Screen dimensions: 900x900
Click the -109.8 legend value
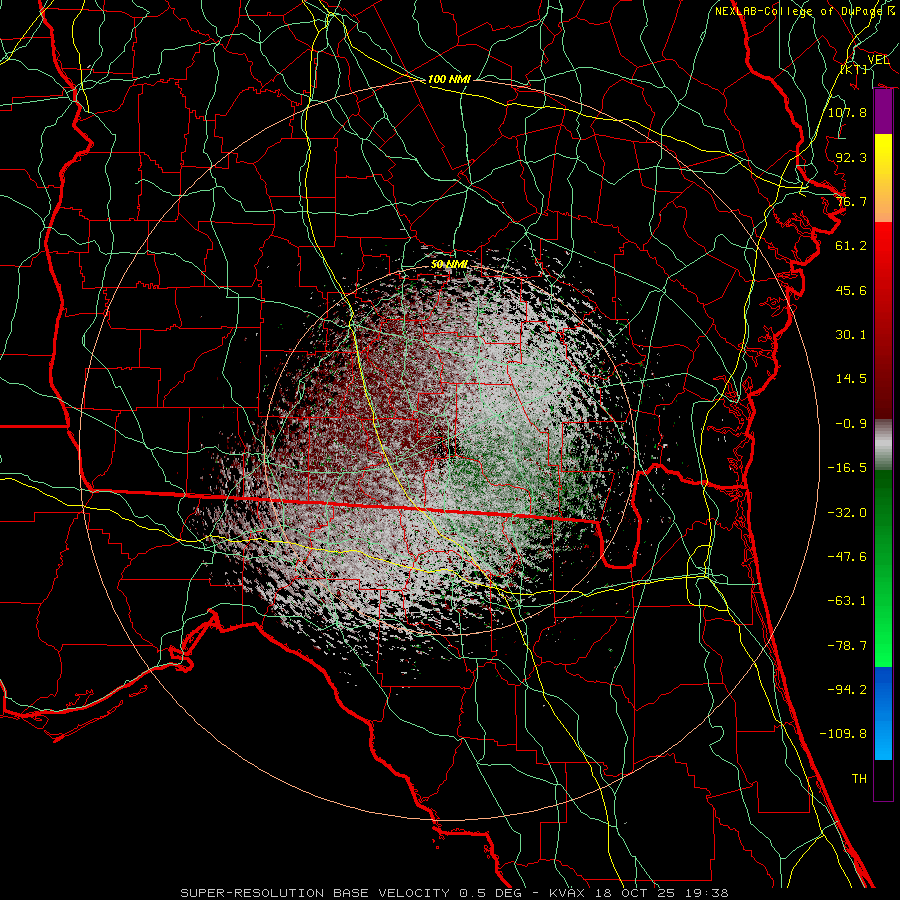coord(843,734)
